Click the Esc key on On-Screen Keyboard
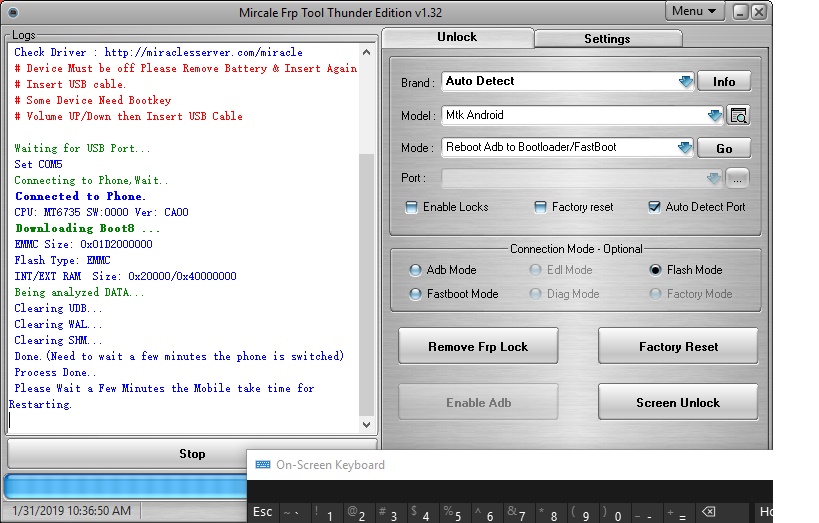The image size is (819, 523). [x=263, y=512]
